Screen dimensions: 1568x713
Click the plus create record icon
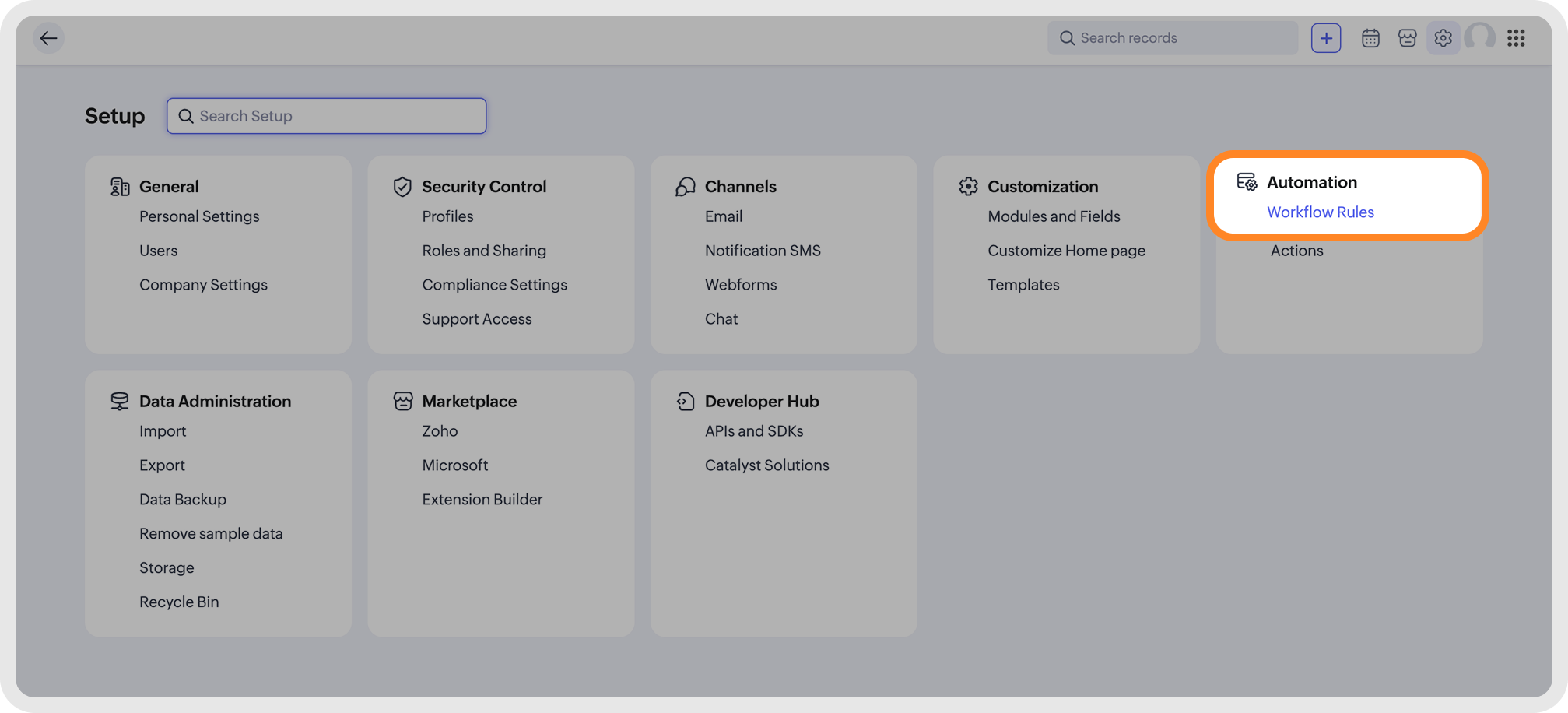[x=1326, y=38]
